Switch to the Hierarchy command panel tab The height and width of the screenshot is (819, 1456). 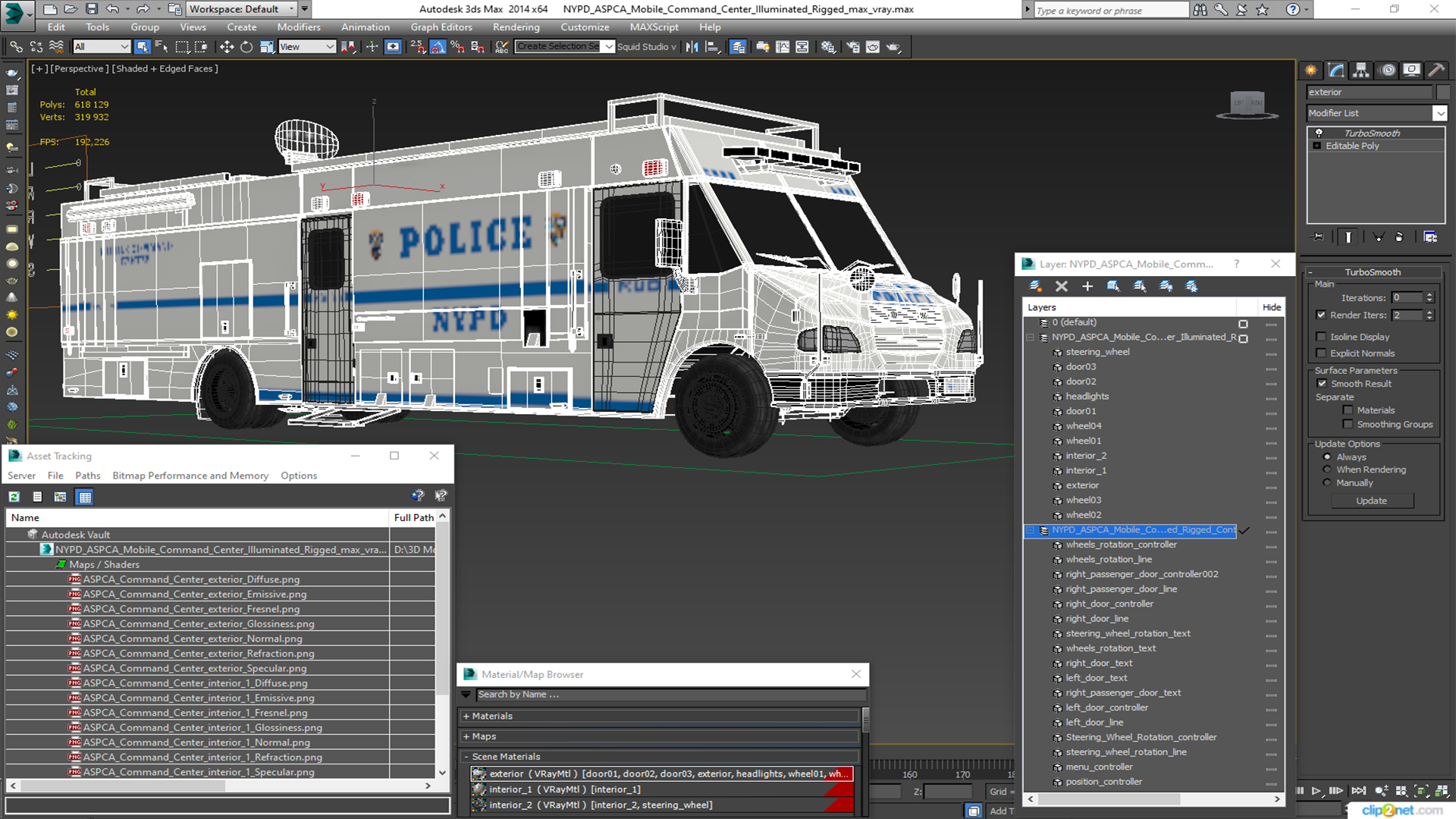pyautogui.click(x=1361, y=71)
